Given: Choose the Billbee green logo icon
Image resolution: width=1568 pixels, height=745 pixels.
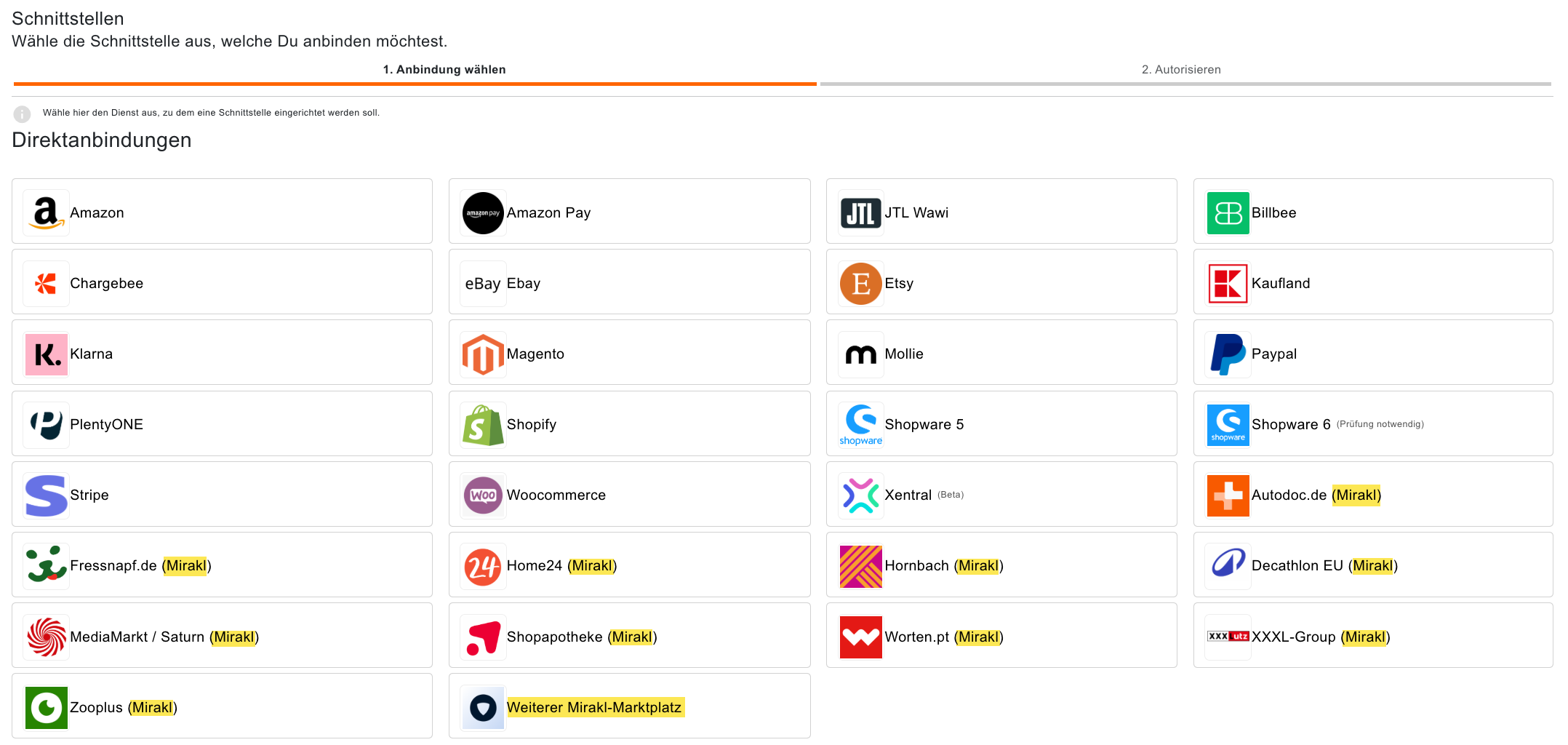Looking at the screenshot, I should point(1228,213).
